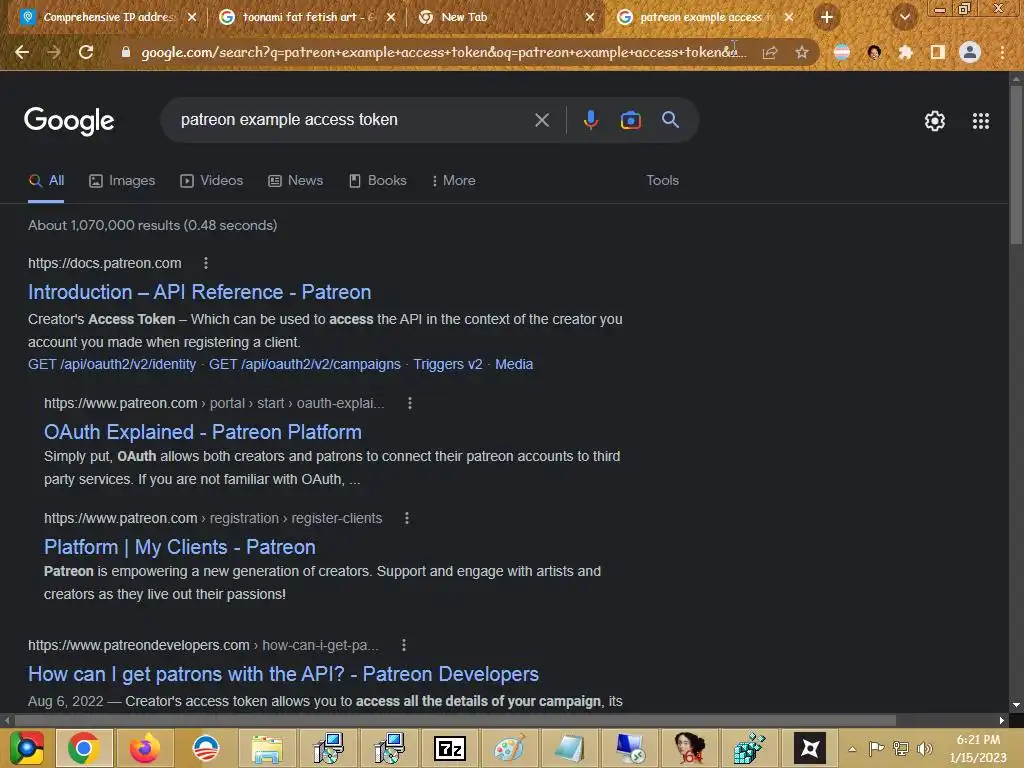Screen dimensions: 1024x768
Task: Open Chrome from the taskbar
Action: (x=84, y=748)
